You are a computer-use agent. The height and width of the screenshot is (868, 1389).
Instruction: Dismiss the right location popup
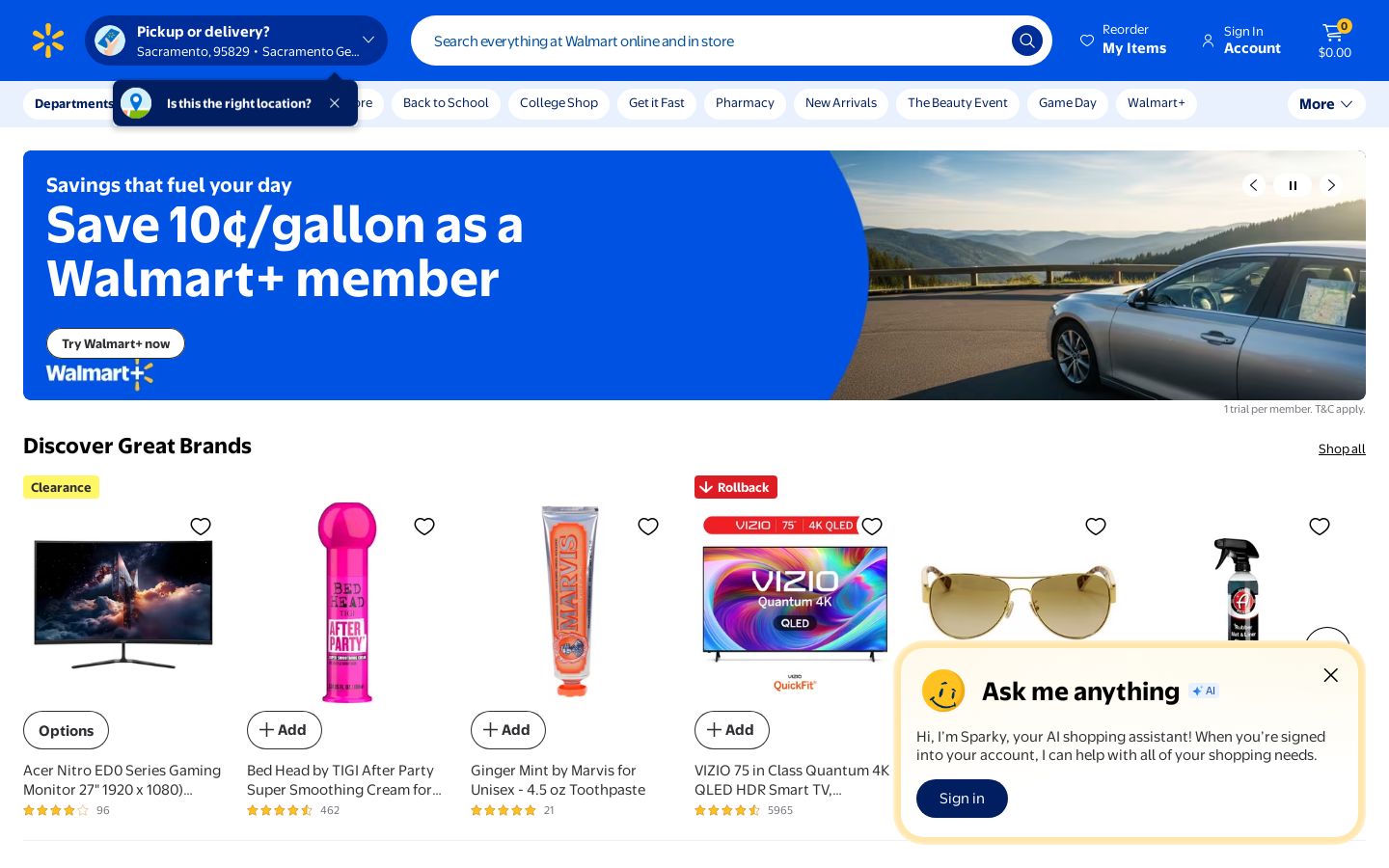pyautogui.click(x=335, y=103)
